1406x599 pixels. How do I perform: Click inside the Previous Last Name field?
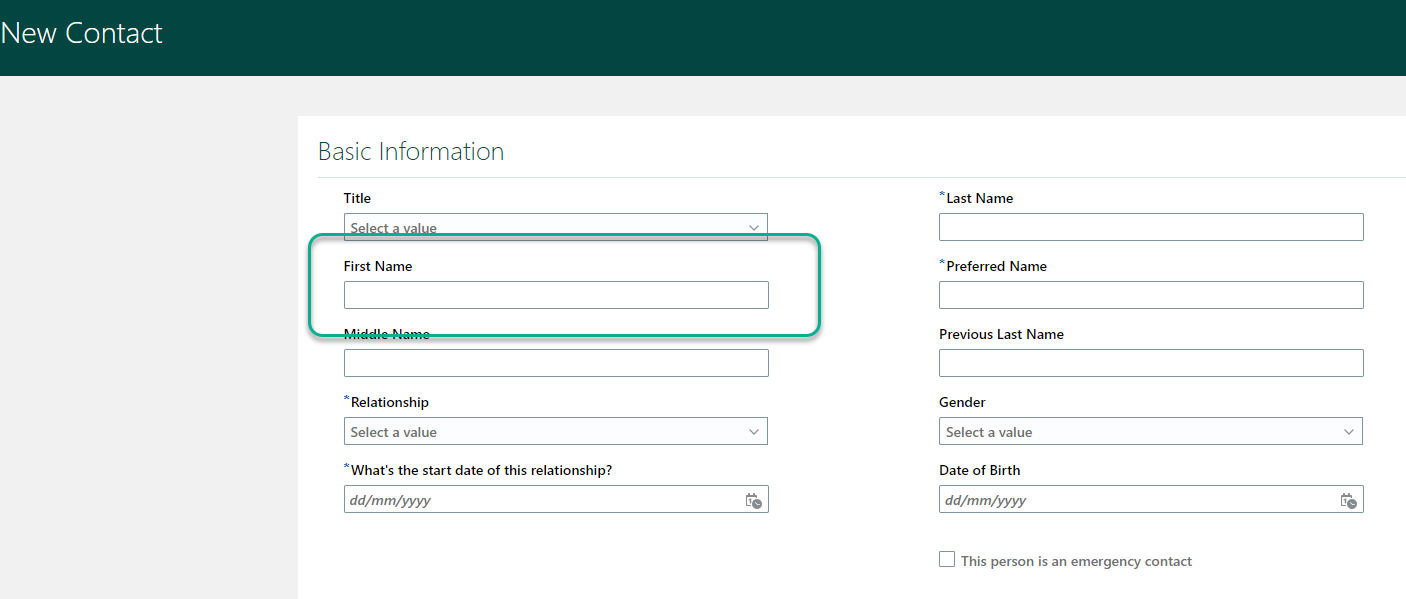click(1150, 362)
